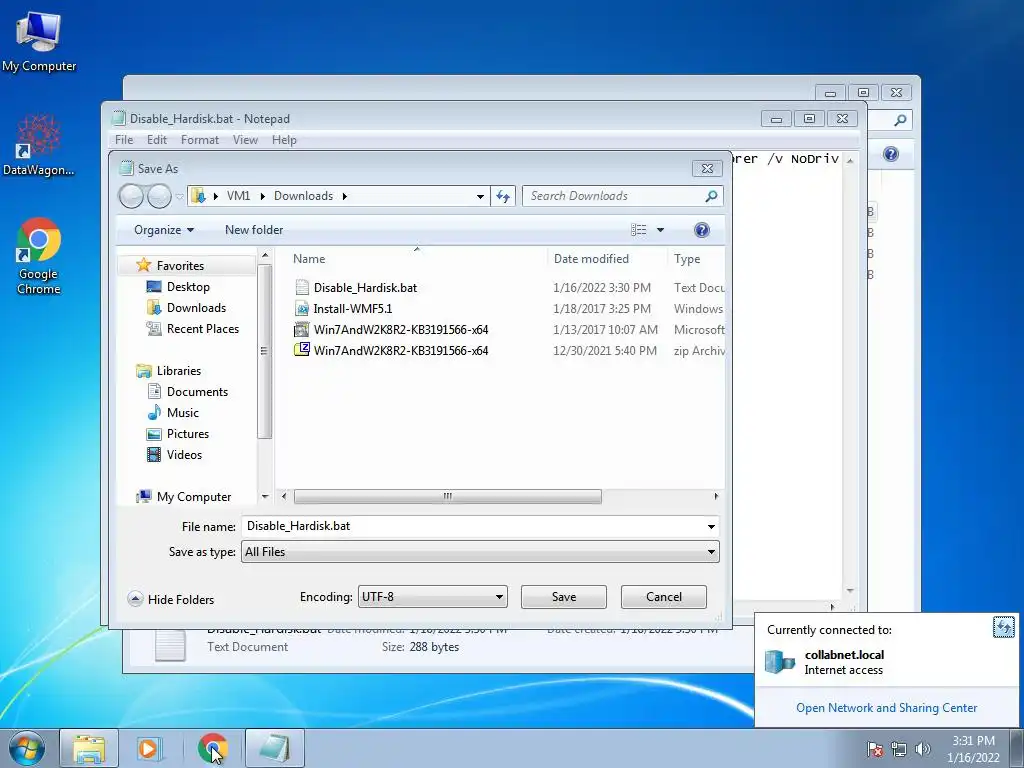Click the volume speaker tray icon
The width and height of the screenshot is (1024, 768).
(922, 749)
